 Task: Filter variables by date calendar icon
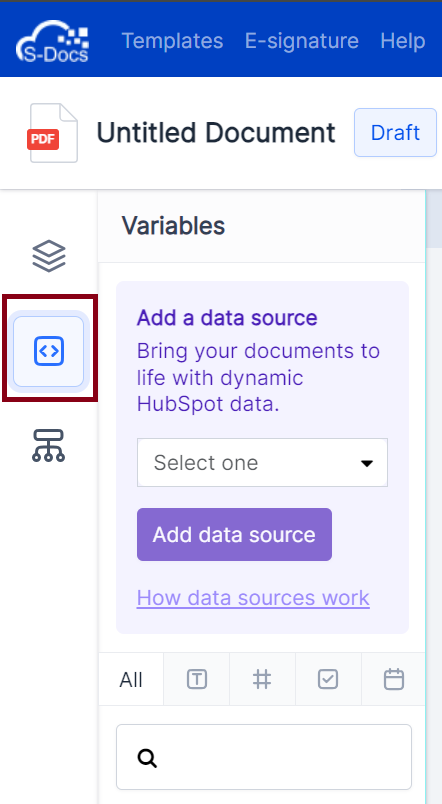[x=394, y=679]
